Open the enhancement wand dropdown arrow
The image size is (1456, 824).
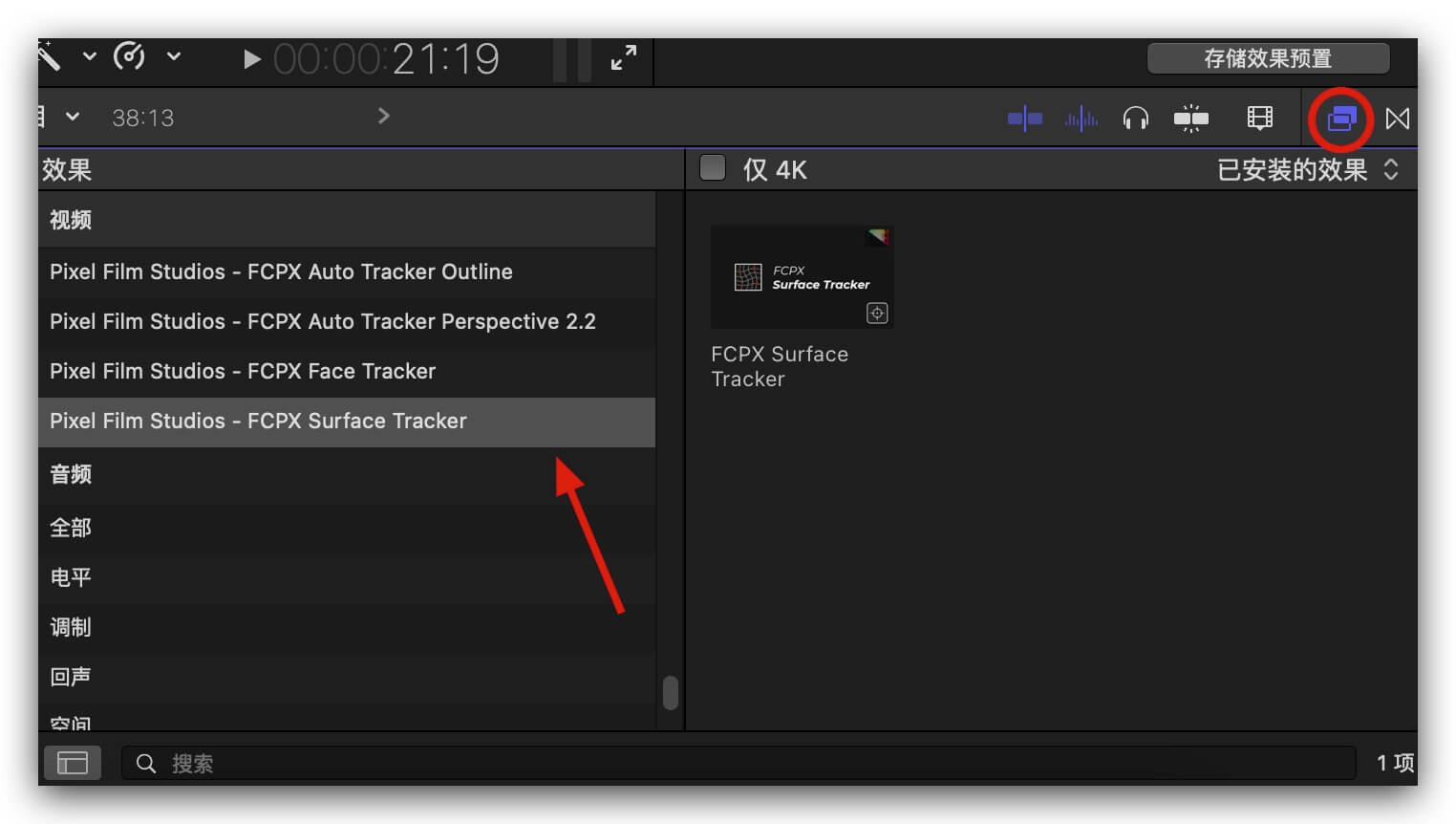click(90, 56)
